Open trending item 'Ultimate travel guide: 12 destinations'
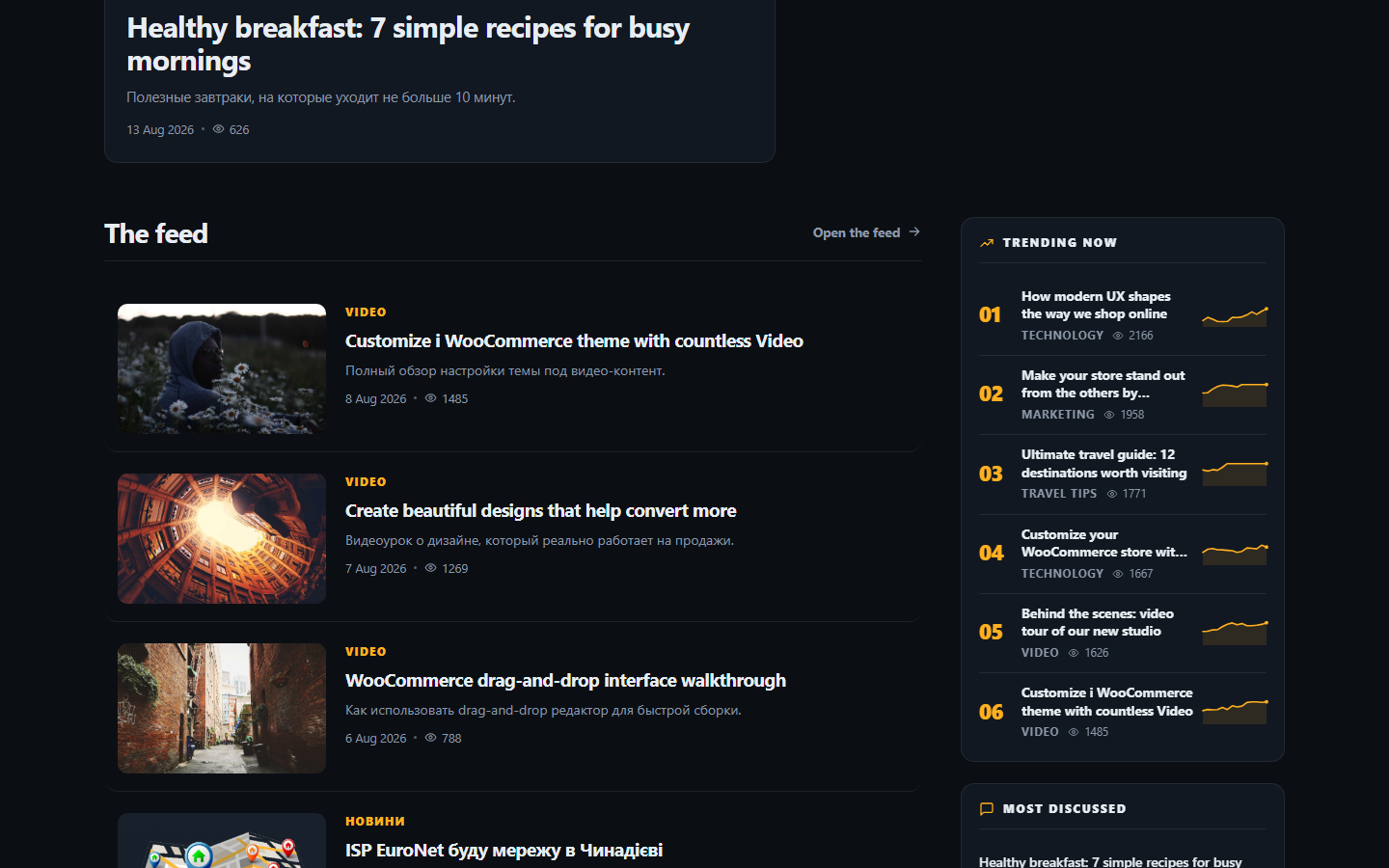This screenshot has width=1389, height=868. (x=1103, y=464)
